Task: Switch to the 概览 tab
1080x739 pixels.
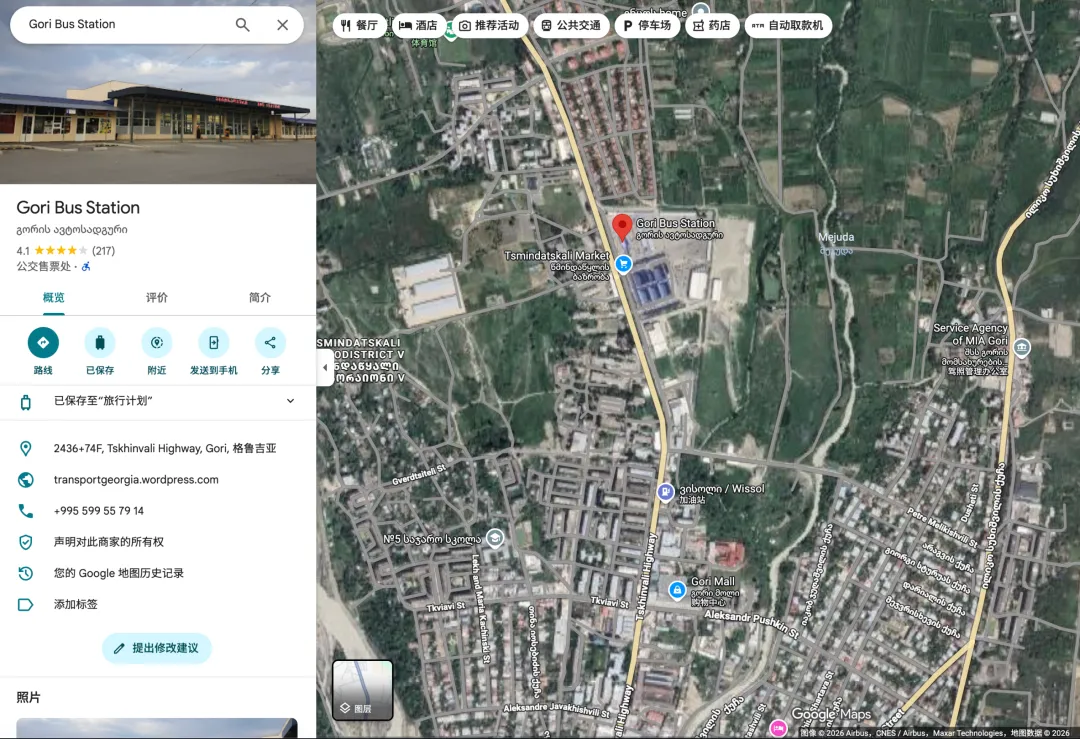Action: [54, 298]
